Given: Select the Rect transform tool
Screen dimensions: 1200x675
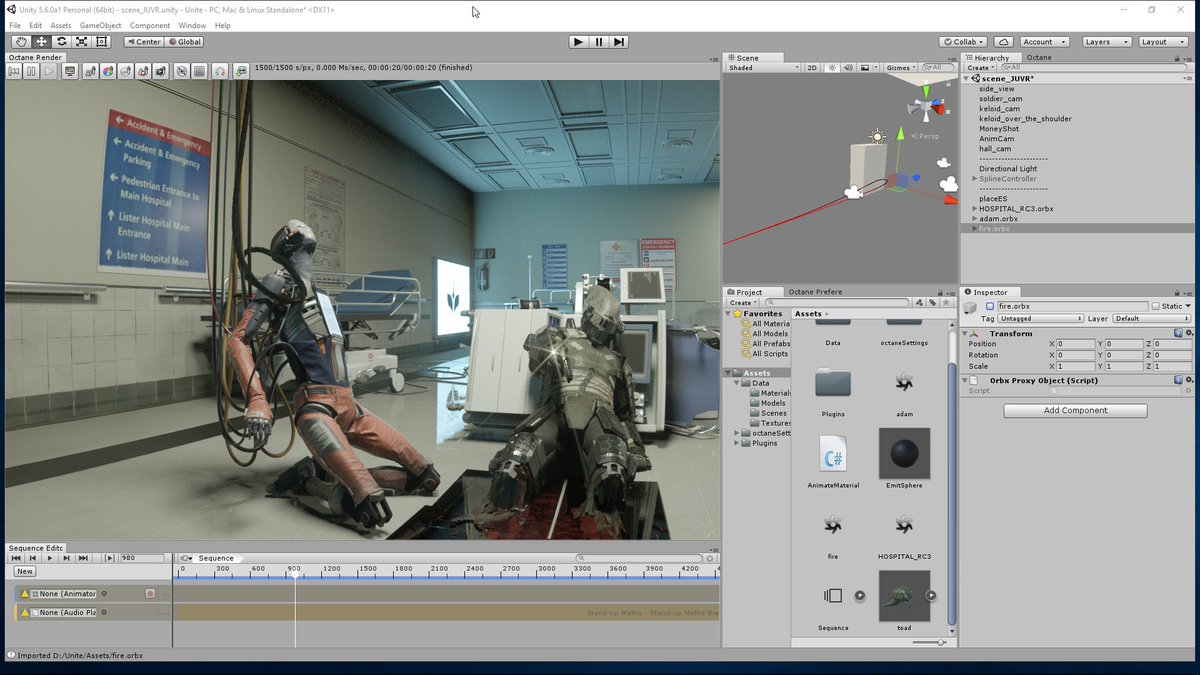Looking at the screenshot, I should [101, 41].
